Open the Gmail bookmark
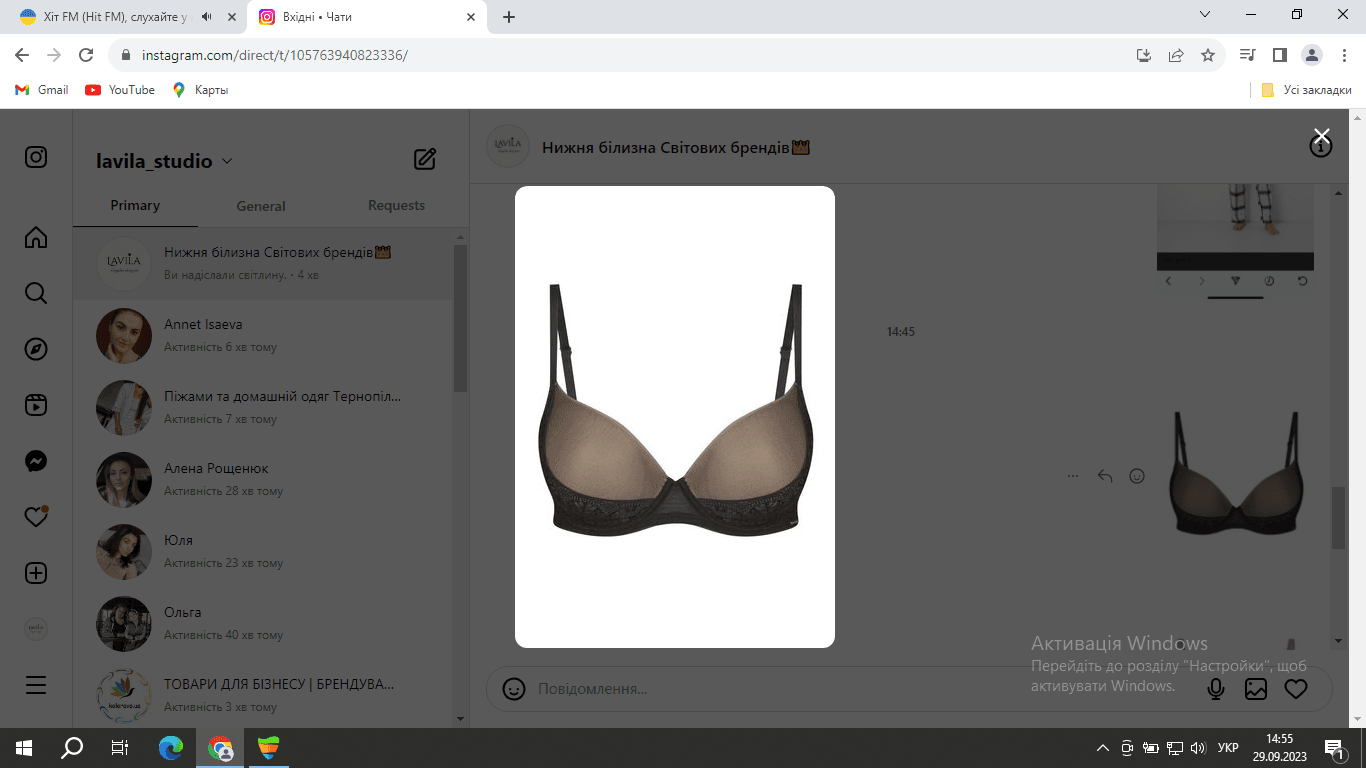The height and width of the screenshot is (768, 1366). 42,90
